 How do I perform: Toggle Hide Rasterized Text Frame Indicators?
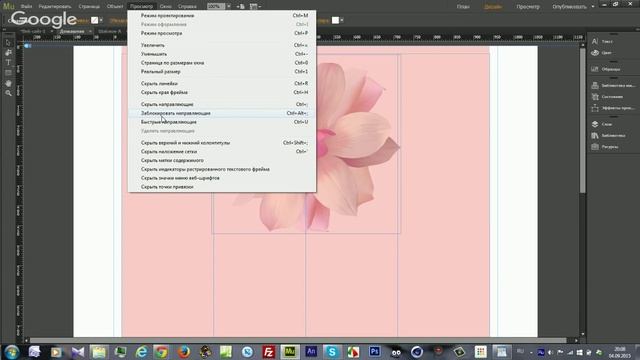click(x=222, y=169)
